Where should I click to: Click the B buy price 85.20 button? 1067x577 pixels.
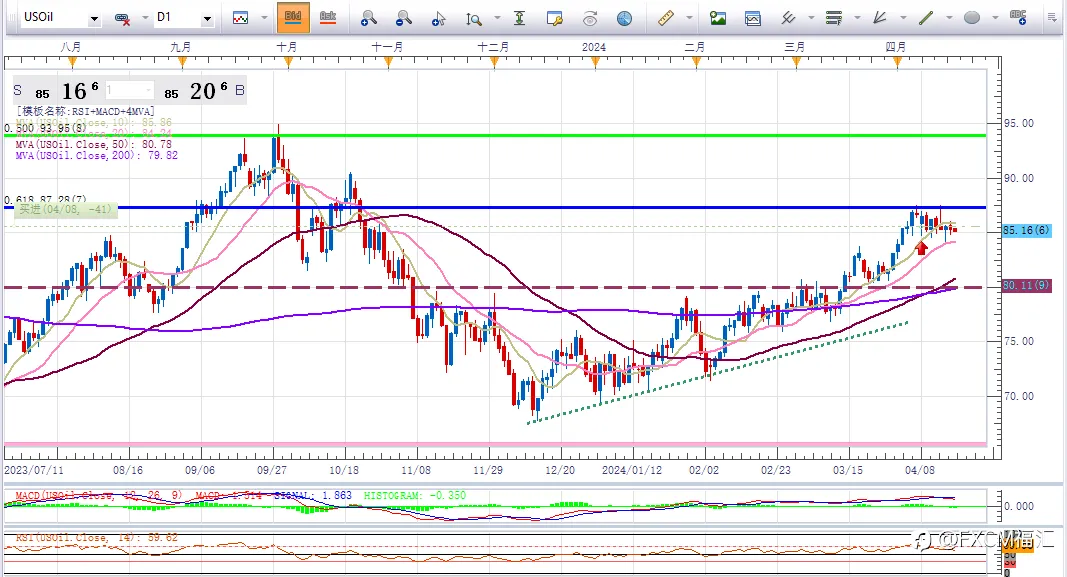click(x=203, y=90)
